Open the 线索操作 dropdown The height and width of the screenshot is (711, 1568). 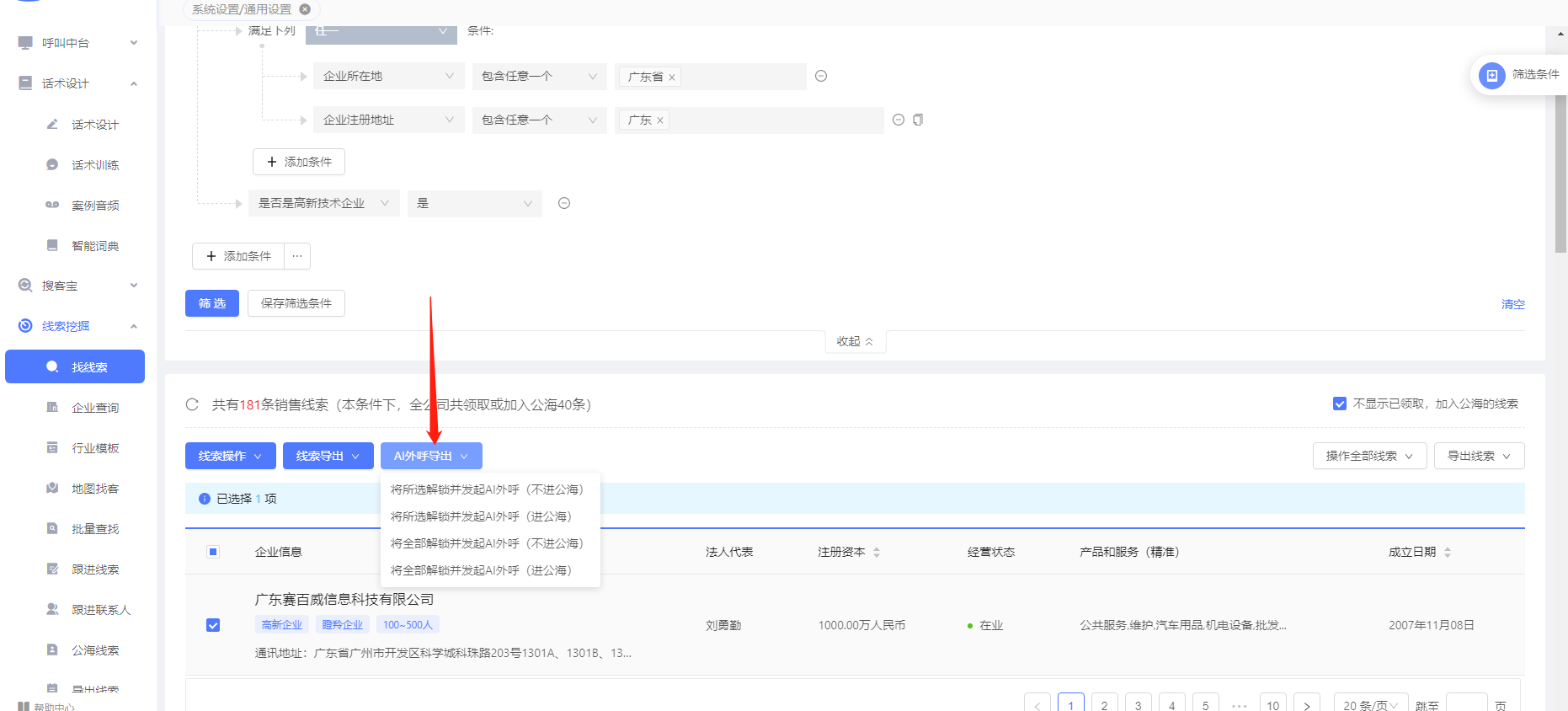pyautogui.click(x=231, y=456)
